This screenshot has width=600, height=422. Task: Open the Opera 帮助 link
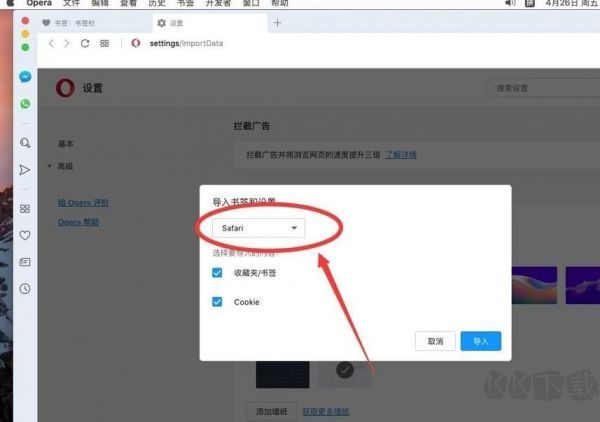[x=78, y=222]
